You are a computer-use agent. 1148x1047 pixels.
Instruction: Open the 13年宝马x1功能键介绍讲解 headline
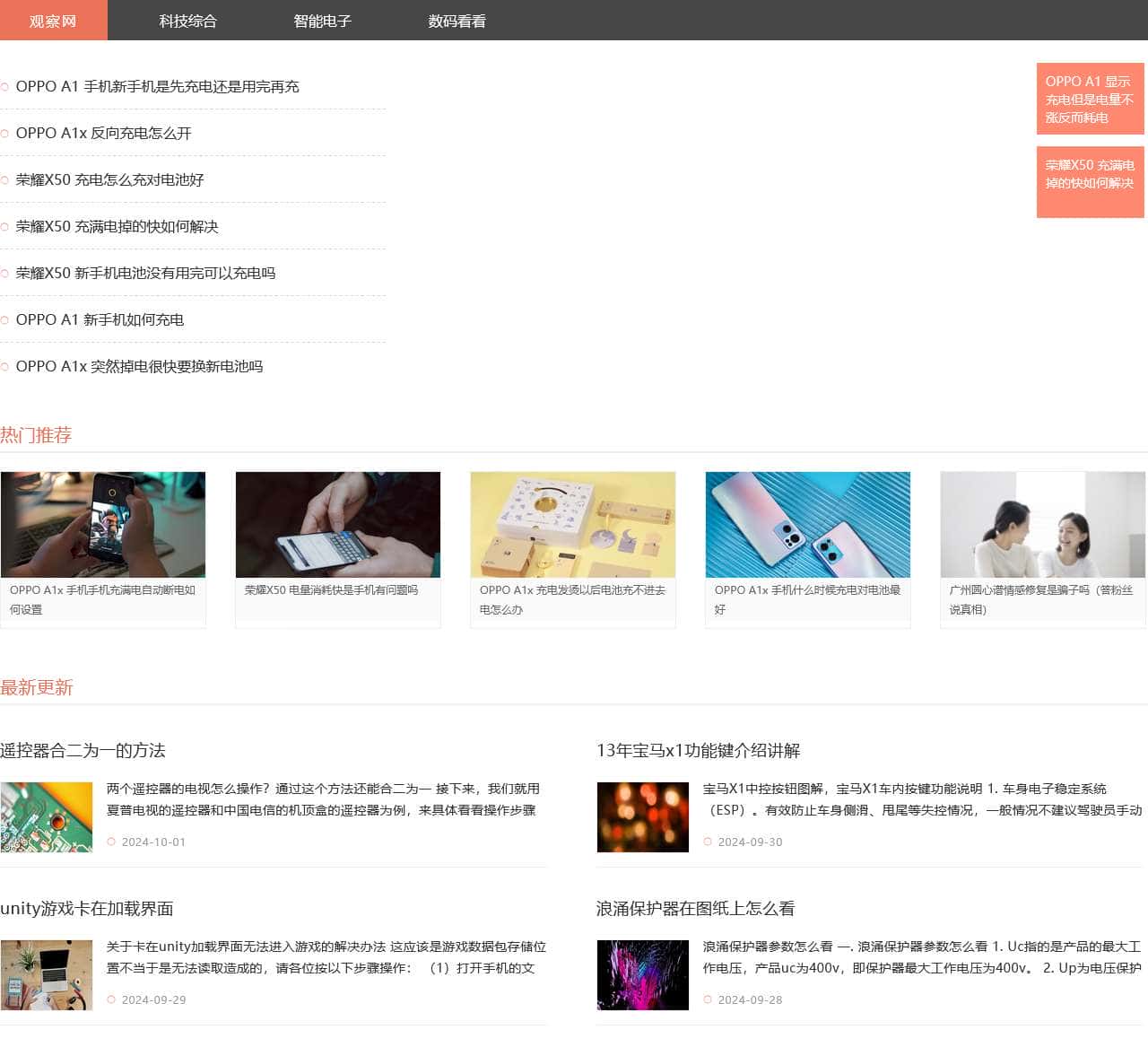coord(698,751)
